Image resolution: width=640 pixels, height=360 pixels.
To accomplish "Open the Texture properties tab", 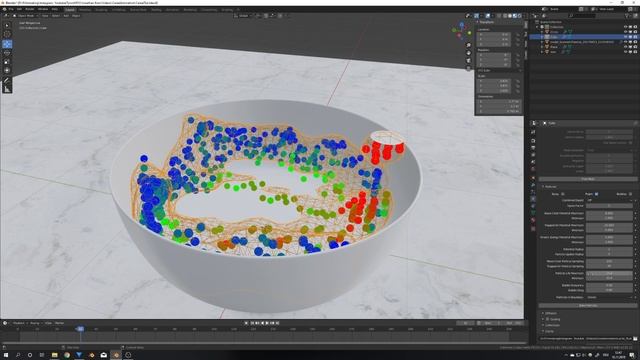I will 533,229.
